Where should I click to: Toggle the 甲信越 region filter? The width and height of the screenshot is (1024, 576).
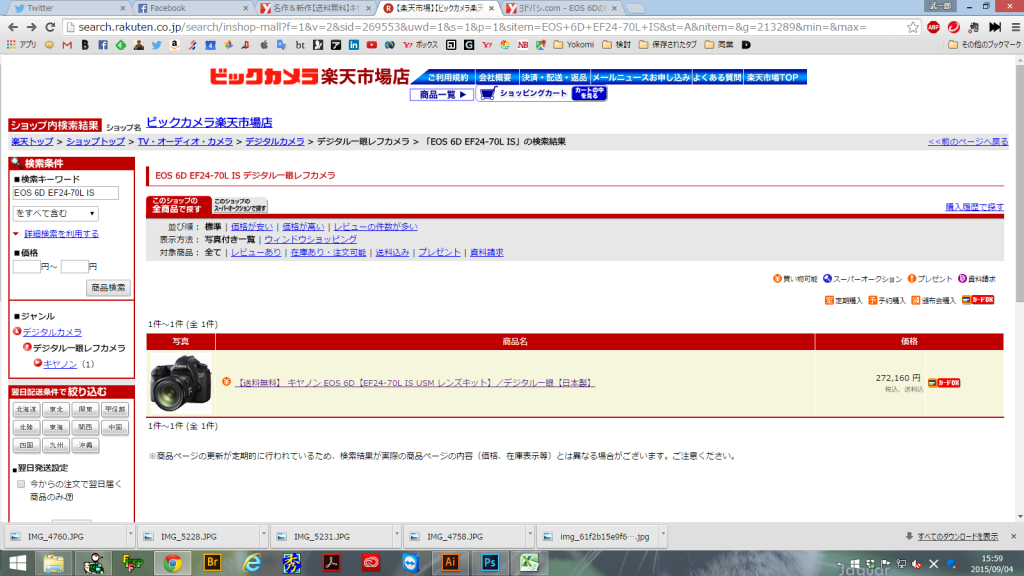click(x=115, y=409)
